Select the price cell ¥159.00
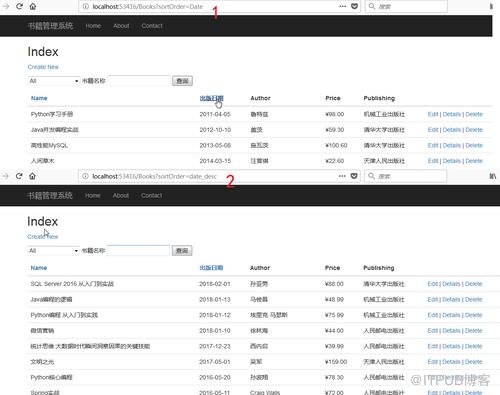This screenshot has height=395, width=500. [336, 362]
